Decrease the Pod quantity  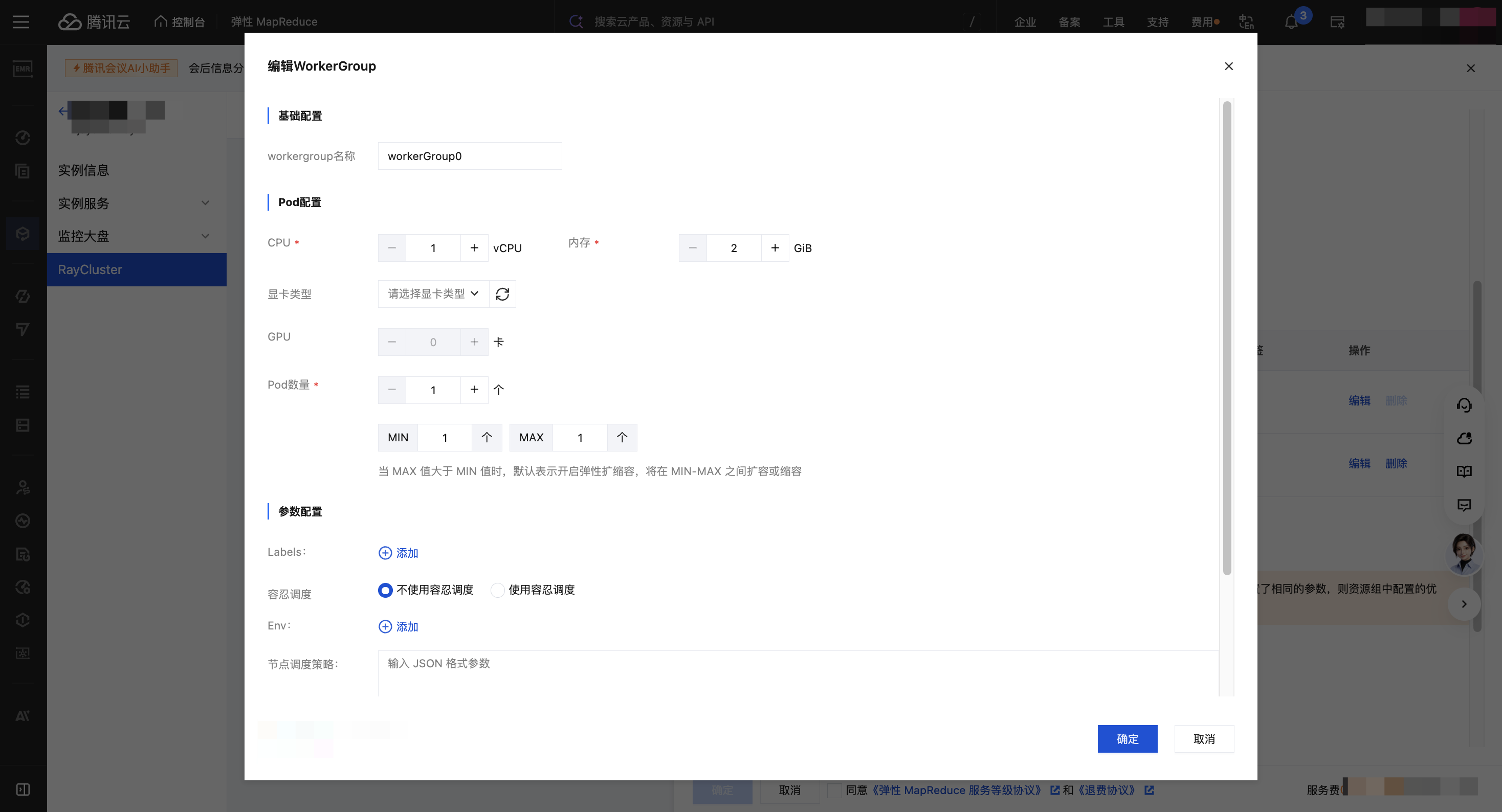click(392, 390)
